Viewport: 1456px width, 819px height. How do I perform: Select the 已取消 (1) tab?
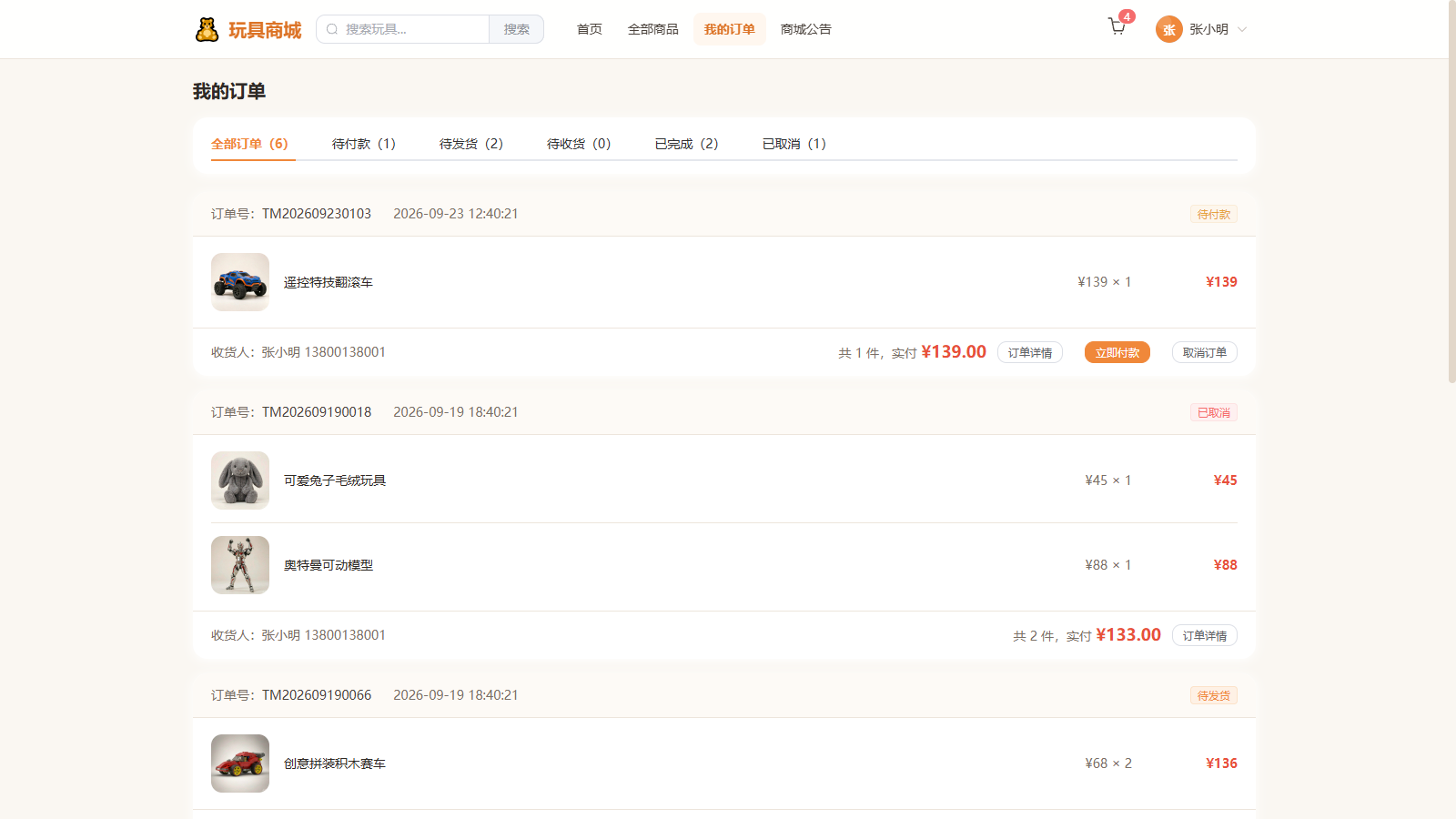[x=794, y=144]
